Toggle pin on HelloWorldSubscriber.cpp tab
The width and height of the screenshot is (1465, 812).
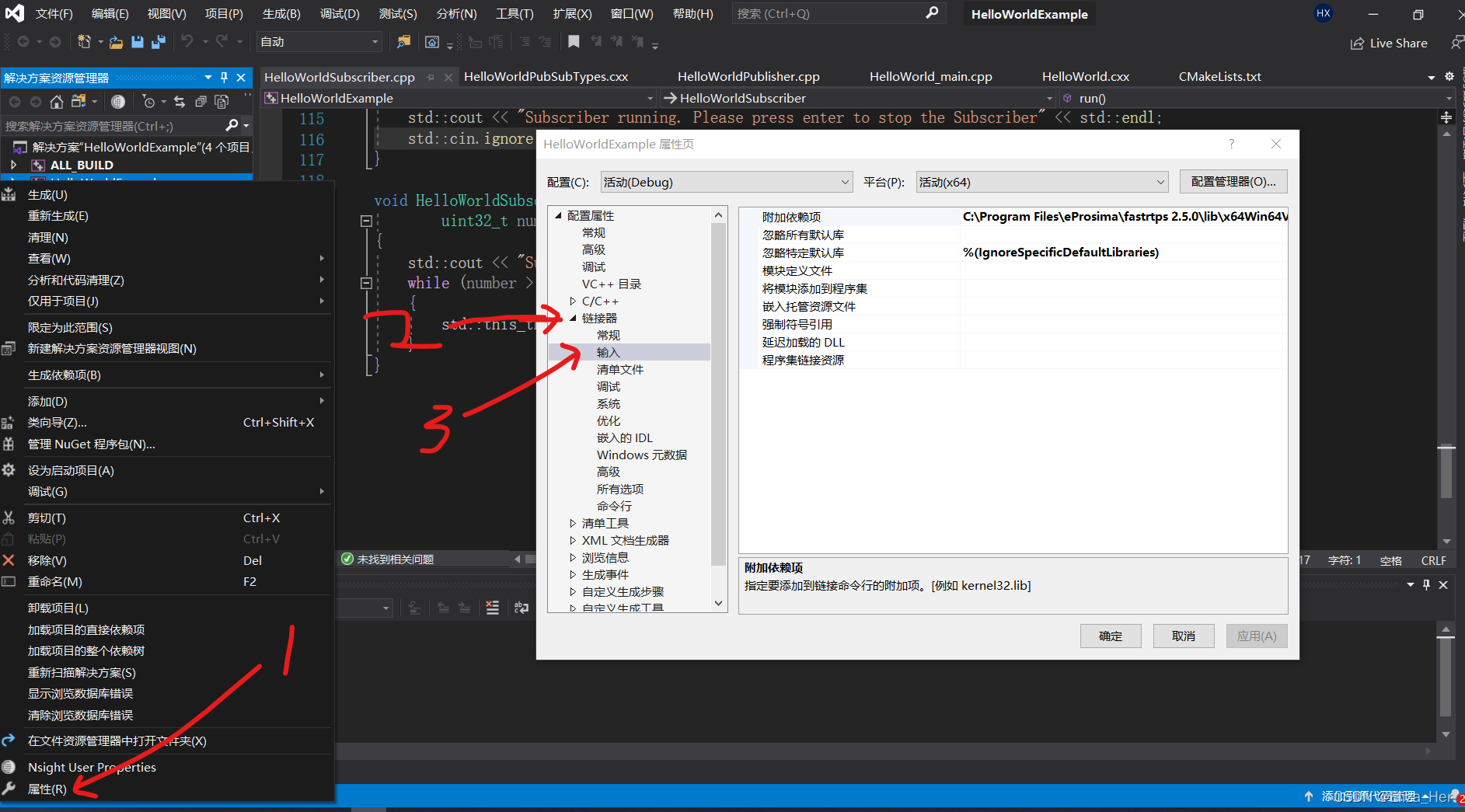(431, 78)
